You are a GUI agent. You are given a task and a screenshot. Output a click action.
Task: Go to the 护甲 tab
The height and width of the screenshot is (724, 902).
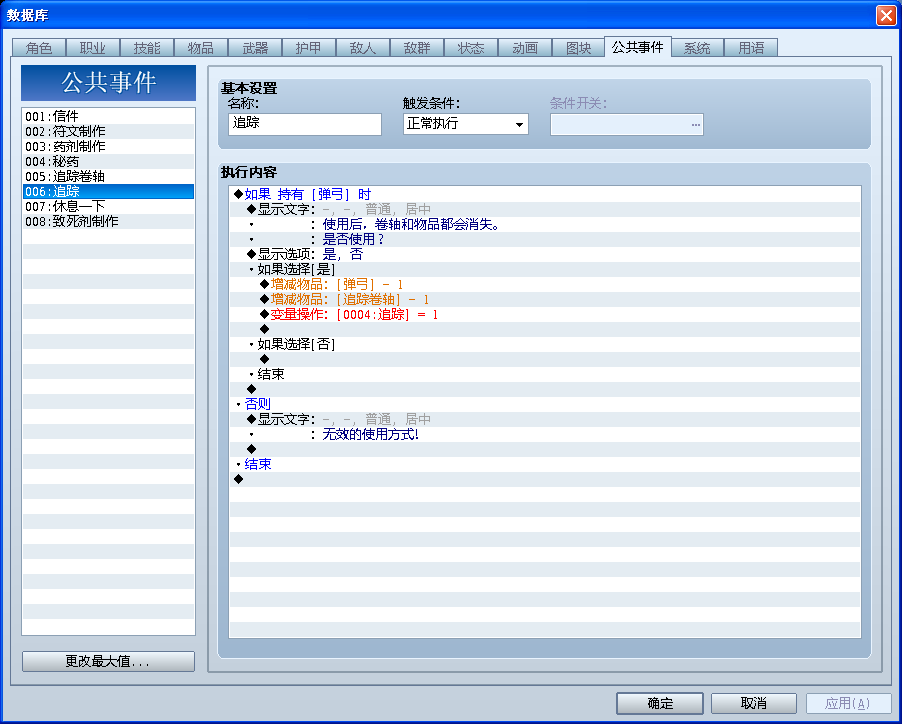click(x=309, y=48)
